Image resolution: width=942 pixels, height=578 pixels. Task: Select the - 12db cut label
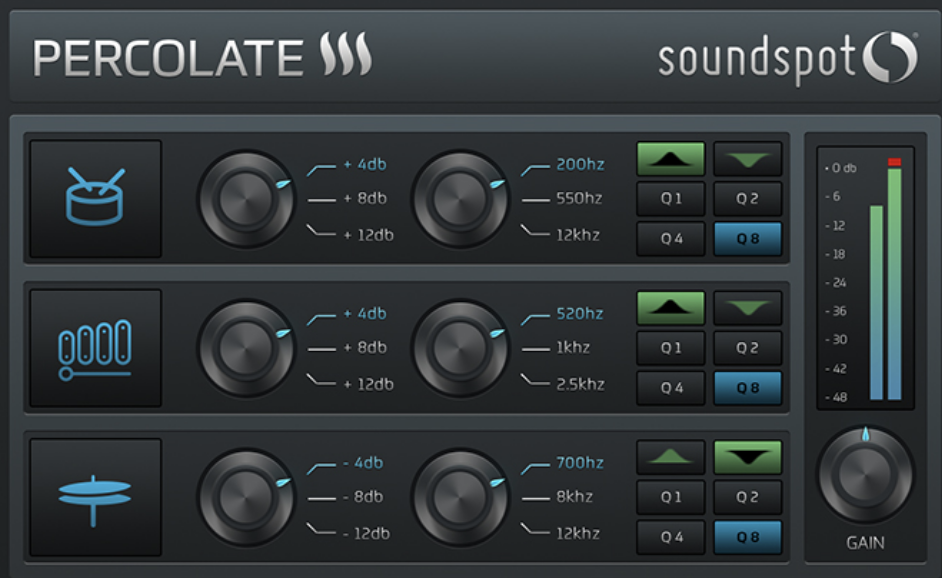click(x=366, y=534)
